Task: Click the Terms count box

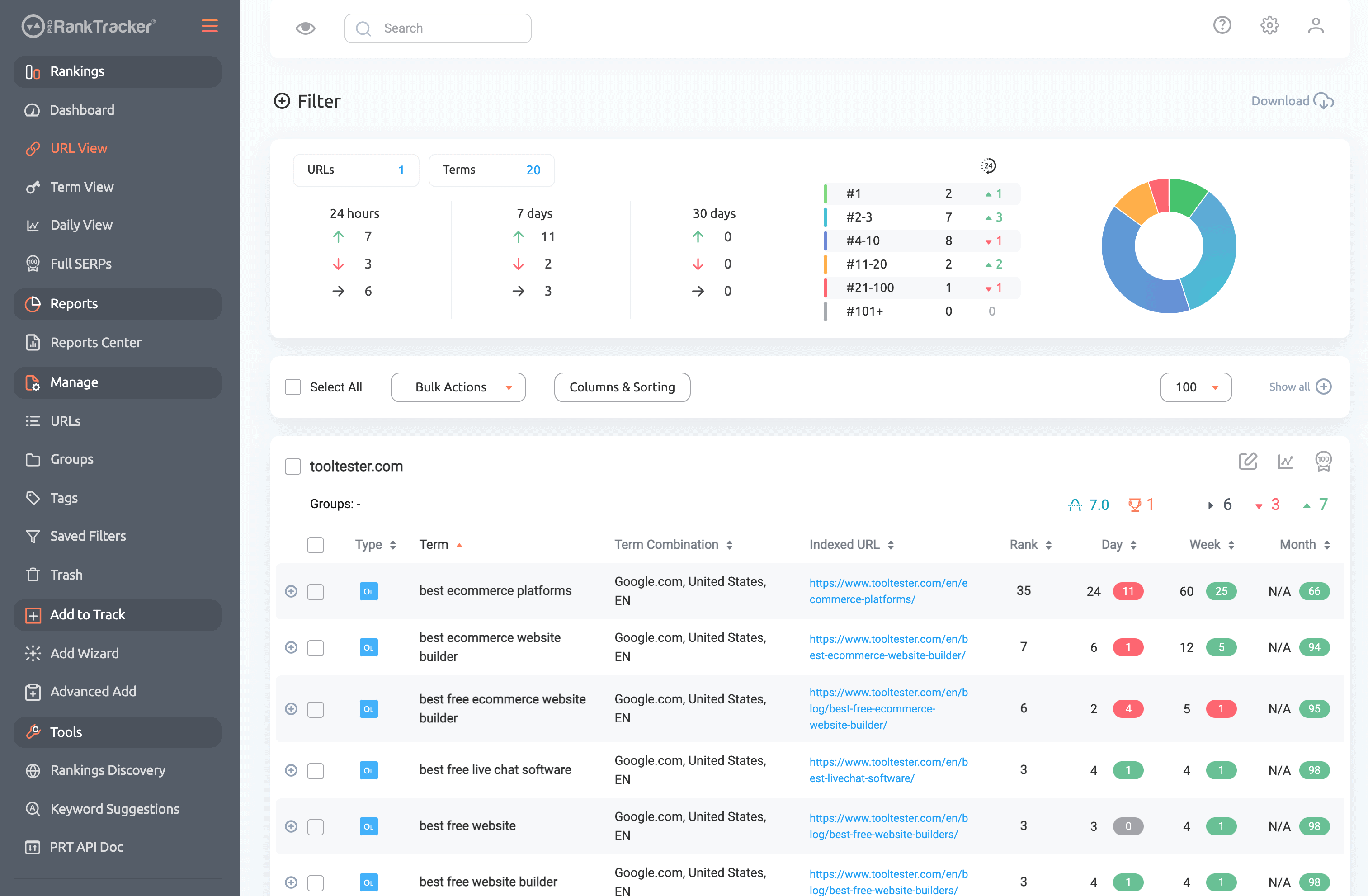Action: [491, 170]
